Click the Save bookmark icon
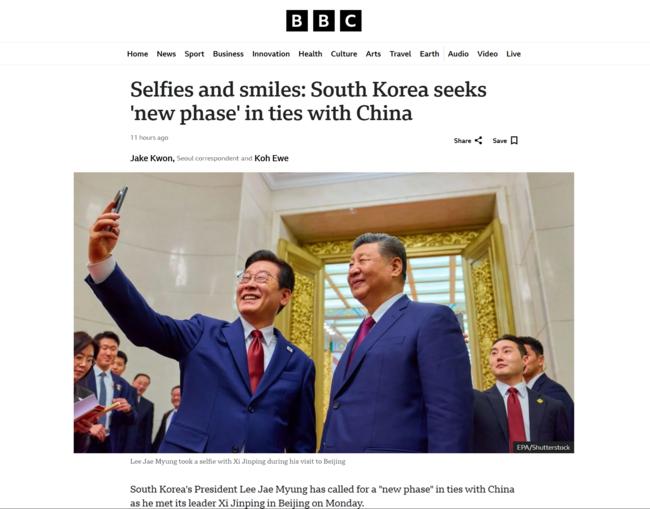This screenshot has width=650, height=509. 514,141
